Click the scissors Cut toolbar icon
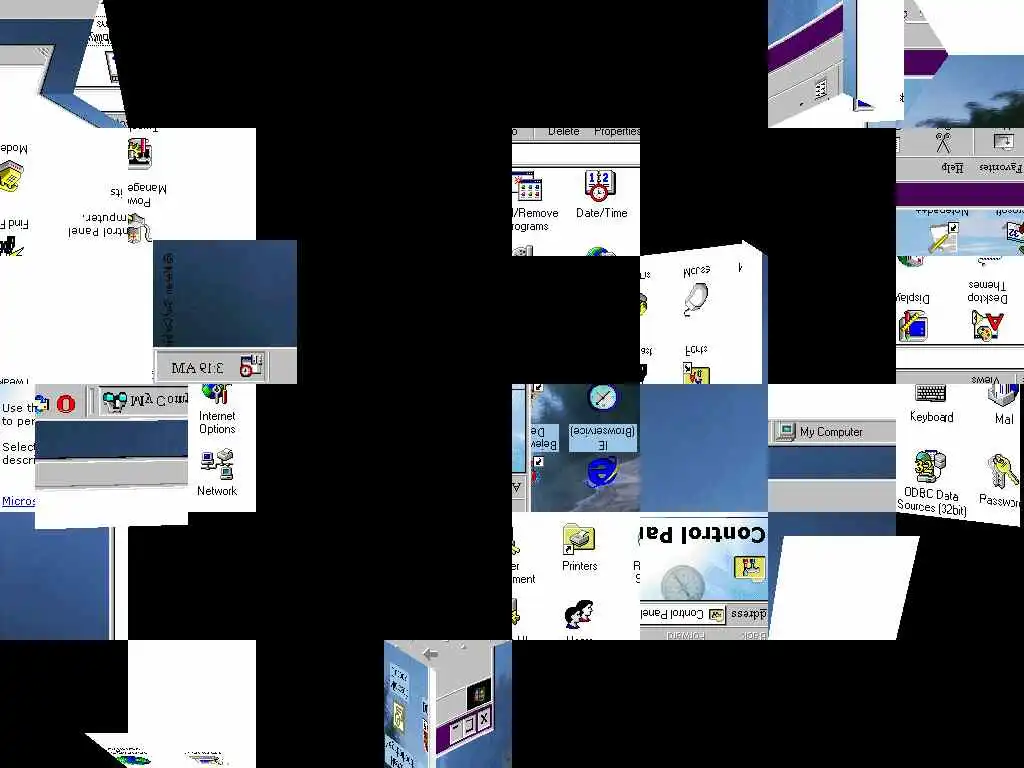 (x=943, y=142)
